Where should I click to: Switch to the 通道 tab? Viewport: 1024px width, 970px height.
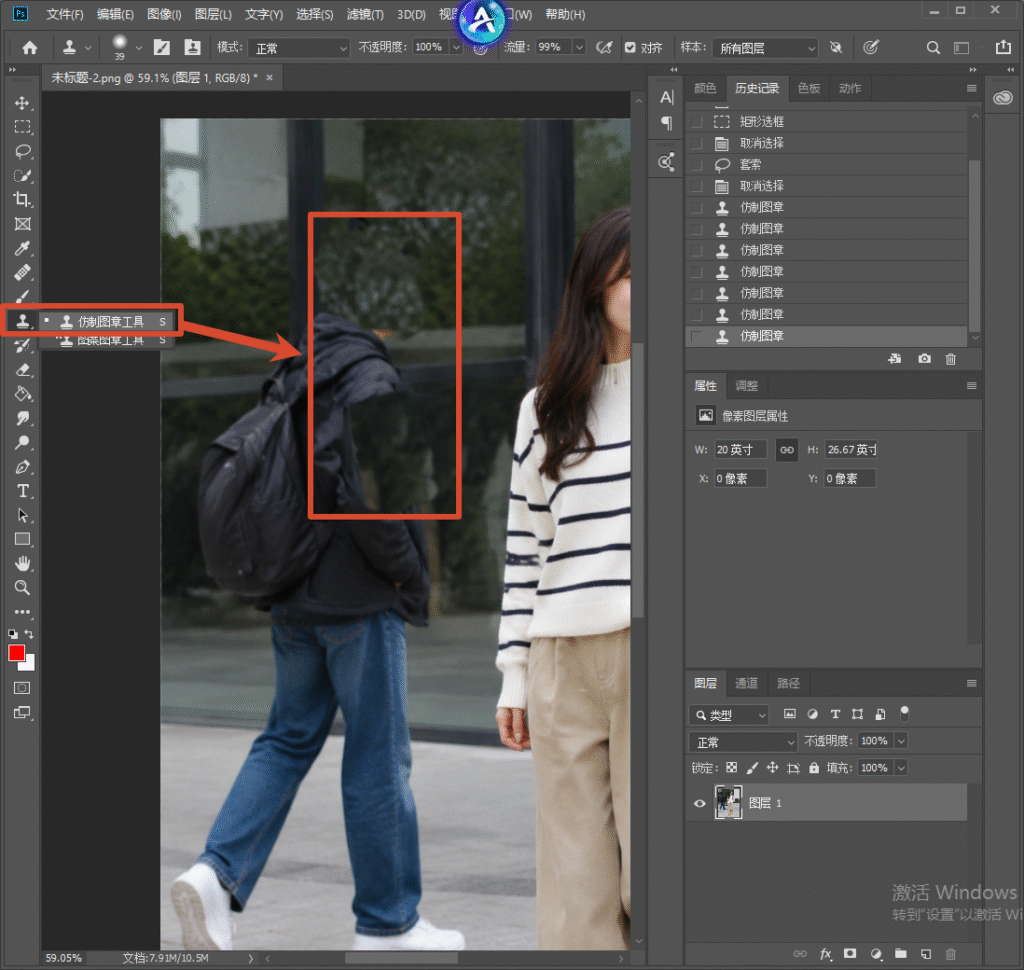point(746,683)
